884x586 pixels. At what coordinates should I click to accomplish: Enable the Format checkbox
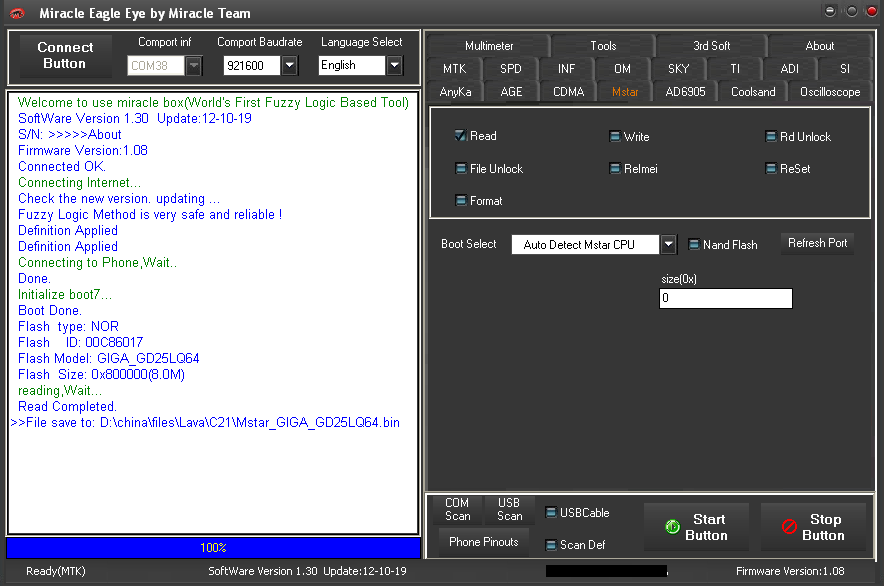click(461, 201)
